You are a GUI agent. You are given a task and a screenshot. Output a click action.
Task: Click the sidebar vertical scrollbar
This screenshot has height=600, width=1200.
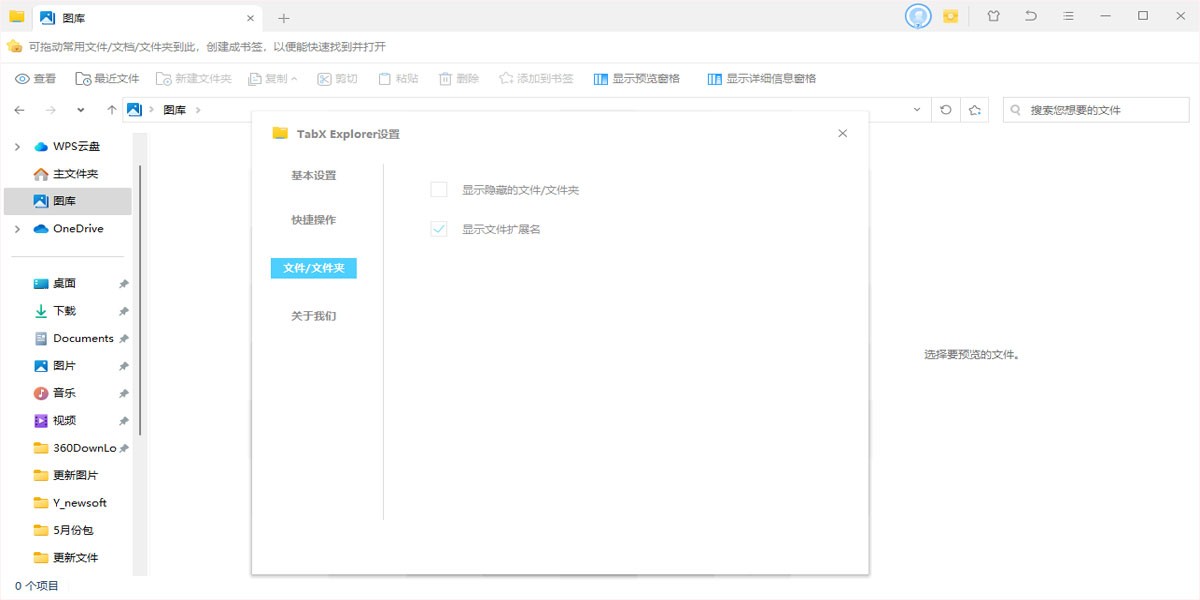(140, 300)
